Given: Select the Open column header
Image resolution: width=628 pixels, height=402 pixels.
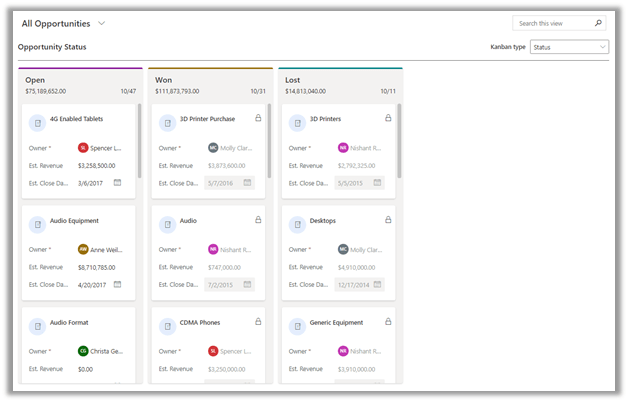Looking at the screenshot, I should 35,79.
